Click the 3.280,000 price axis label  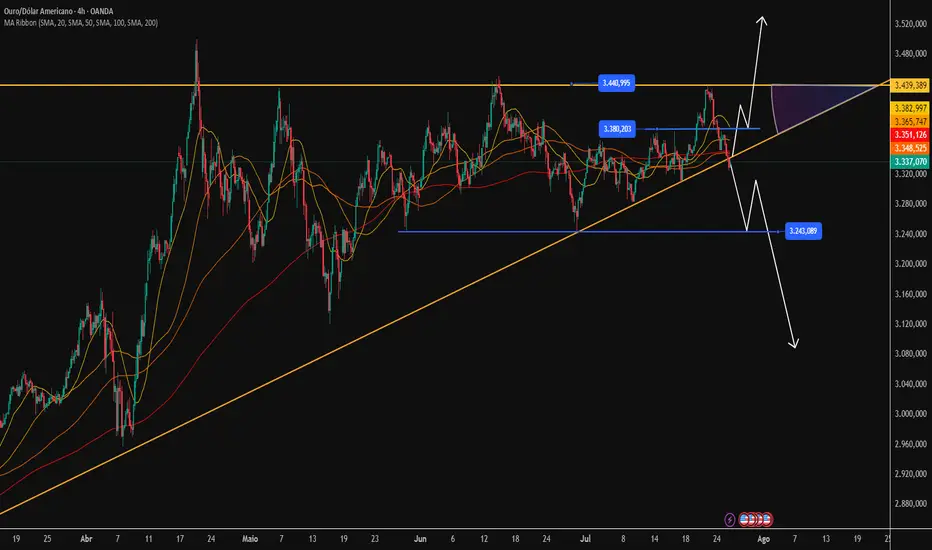click(x=911, y=203)
